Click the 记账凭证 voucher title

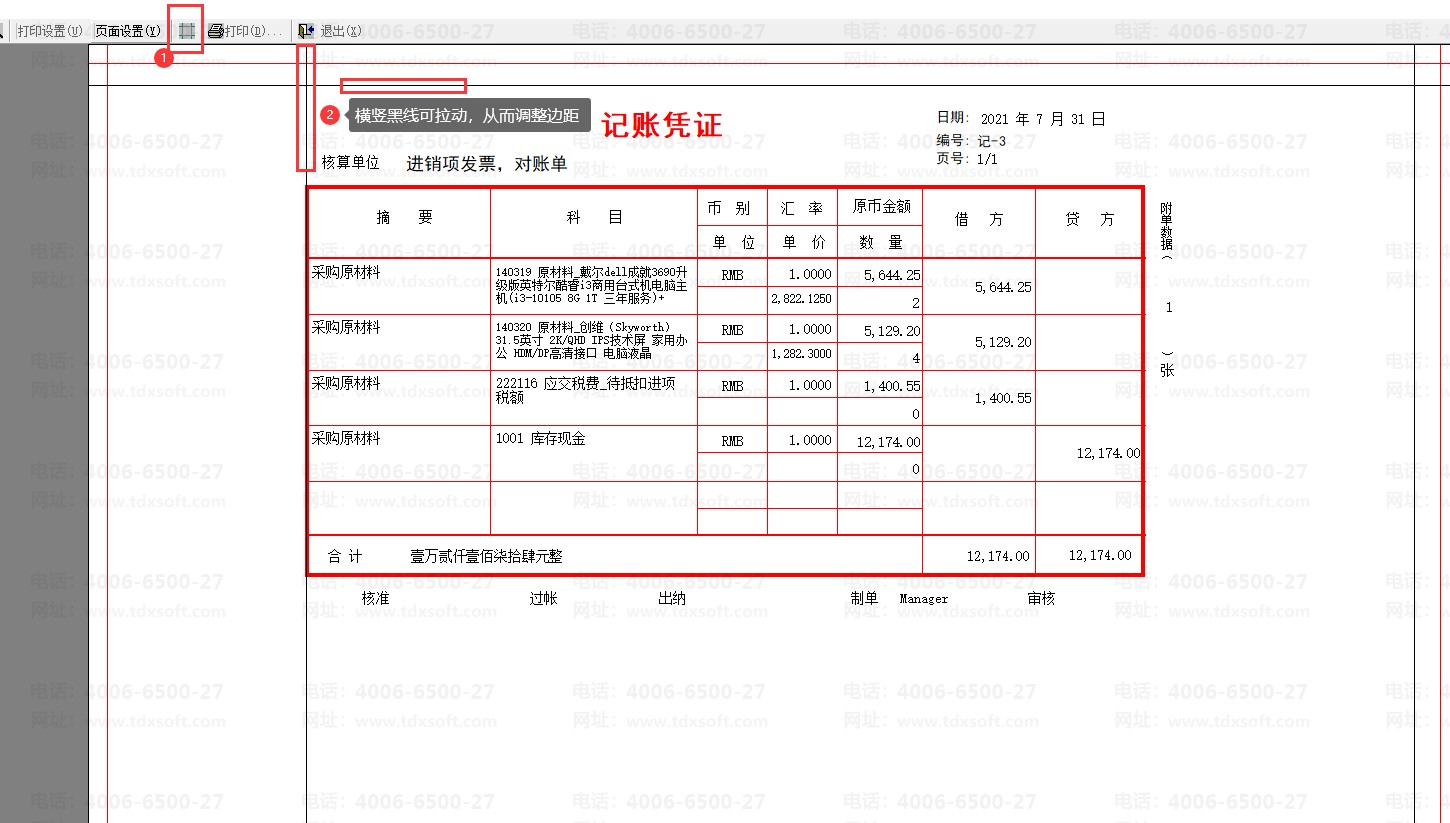[661, 124]
